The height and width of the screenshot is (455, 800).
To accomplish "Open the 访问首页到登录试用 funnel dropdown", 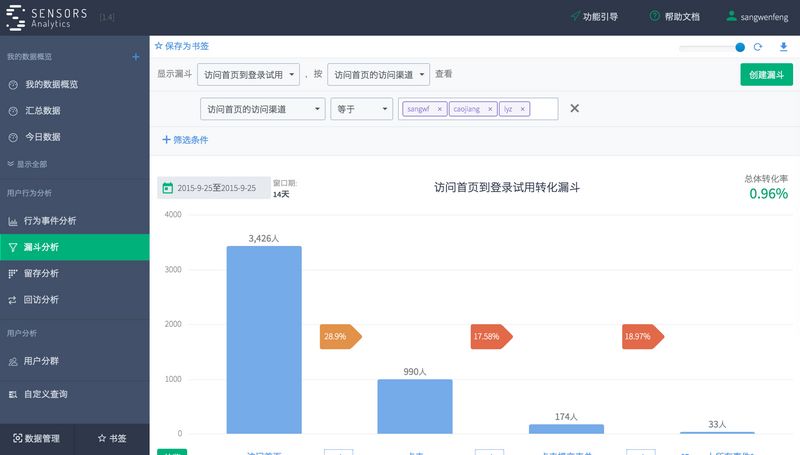I will [249, 74].
